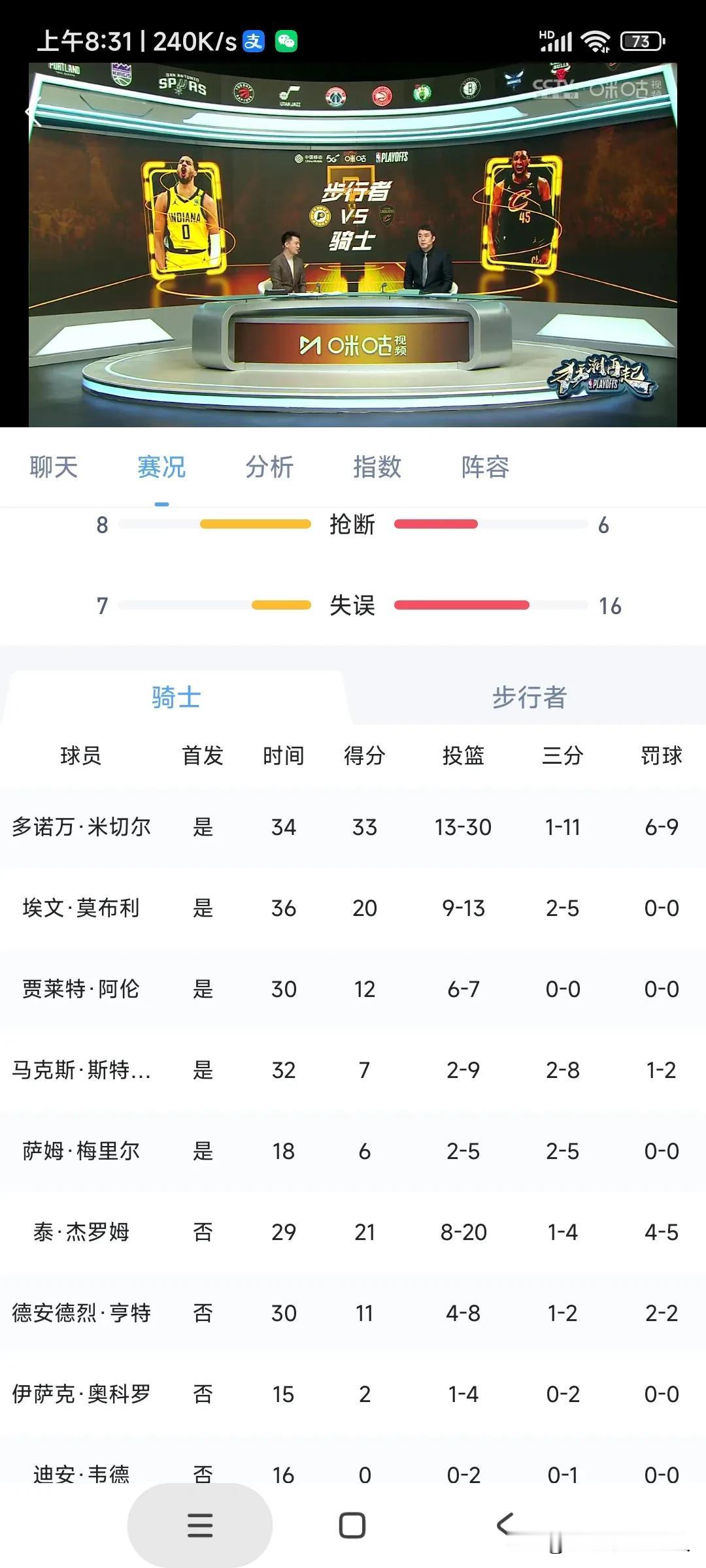Tap the 泰·杰罗姆 player name
Screen dimensions: 706x1568
coord(81,1232)
